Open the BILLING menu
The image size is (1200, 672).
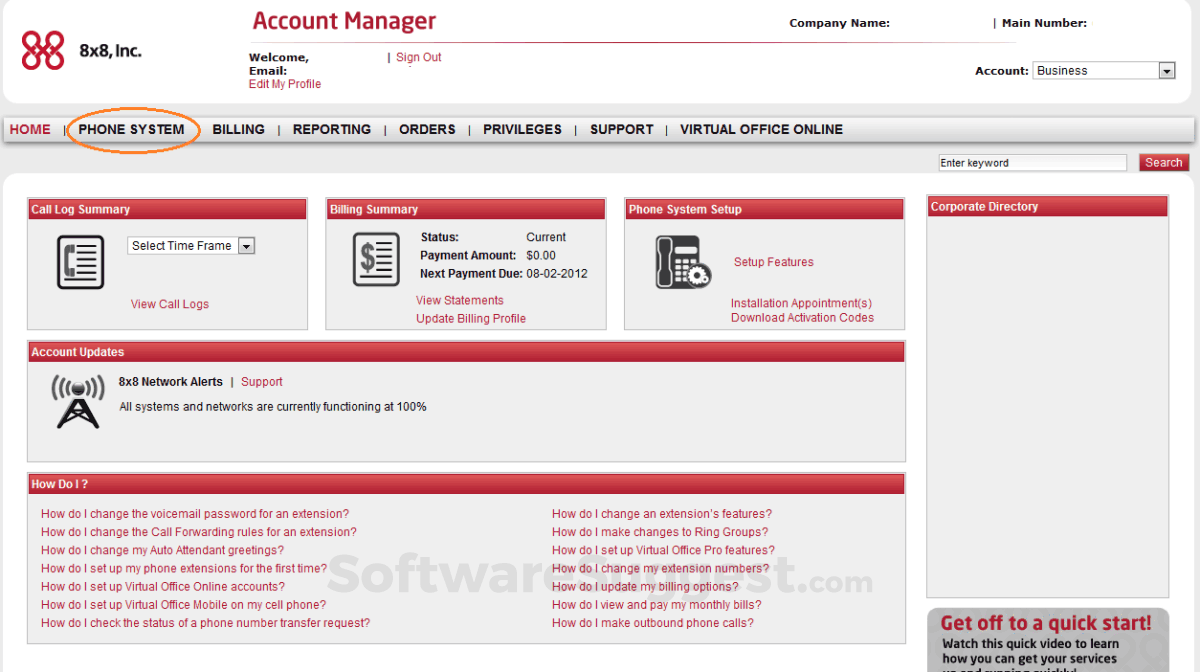238,129
